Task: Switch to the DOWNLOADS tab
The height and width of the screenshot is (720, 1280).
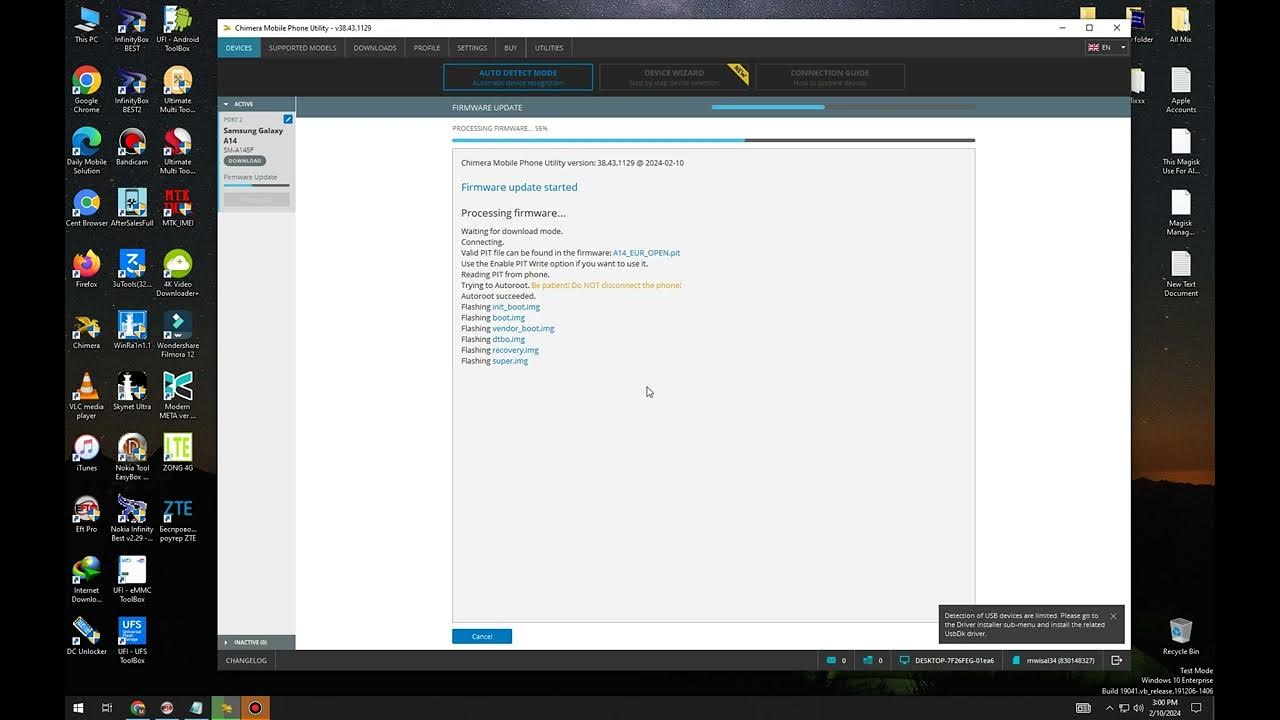Action: coord(375,48)
